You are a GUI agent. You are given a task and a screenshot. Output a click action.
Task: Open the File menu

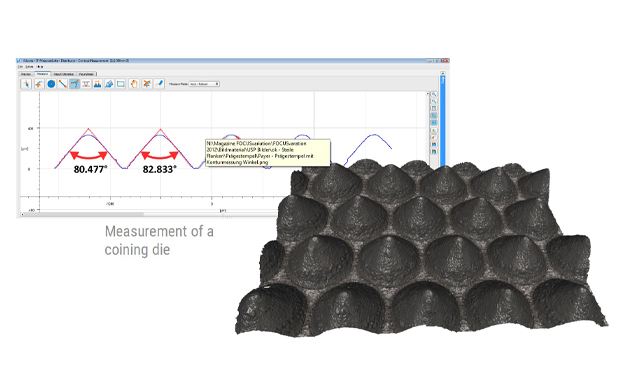(20, 67)
